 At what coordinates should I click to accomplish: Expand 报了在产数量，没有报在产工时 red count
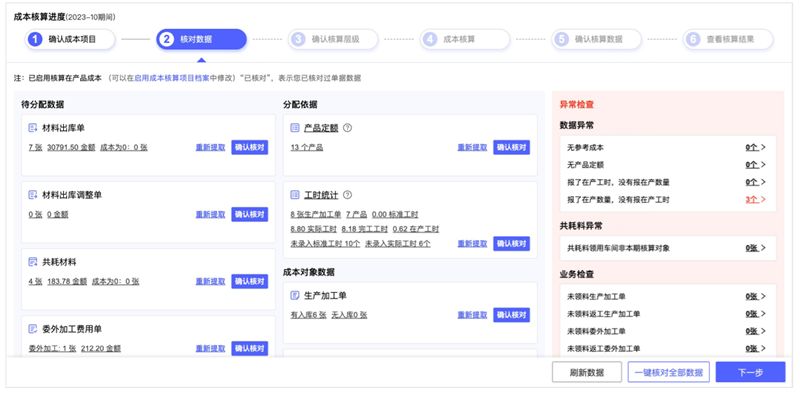tap(756, 200)
